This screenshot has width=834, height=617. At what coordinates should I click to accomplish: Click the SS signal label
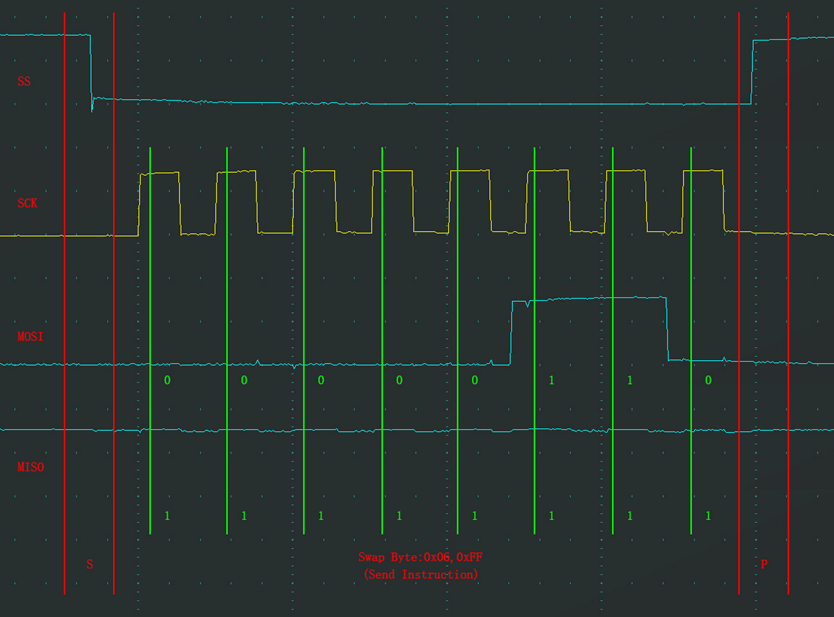point(24,81)
